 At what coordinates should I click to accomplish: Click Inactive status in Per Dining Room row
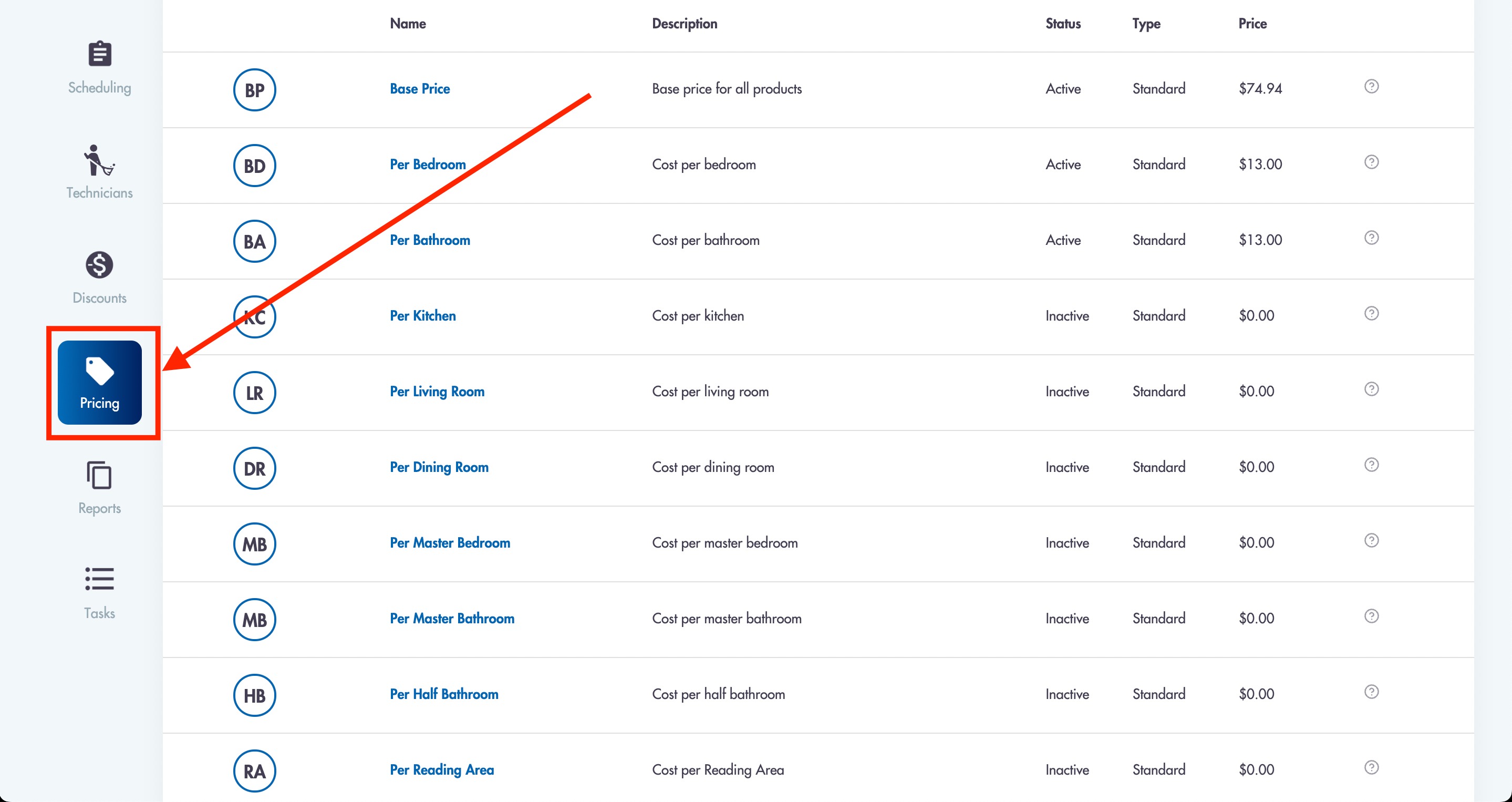tap(1067, 467)
